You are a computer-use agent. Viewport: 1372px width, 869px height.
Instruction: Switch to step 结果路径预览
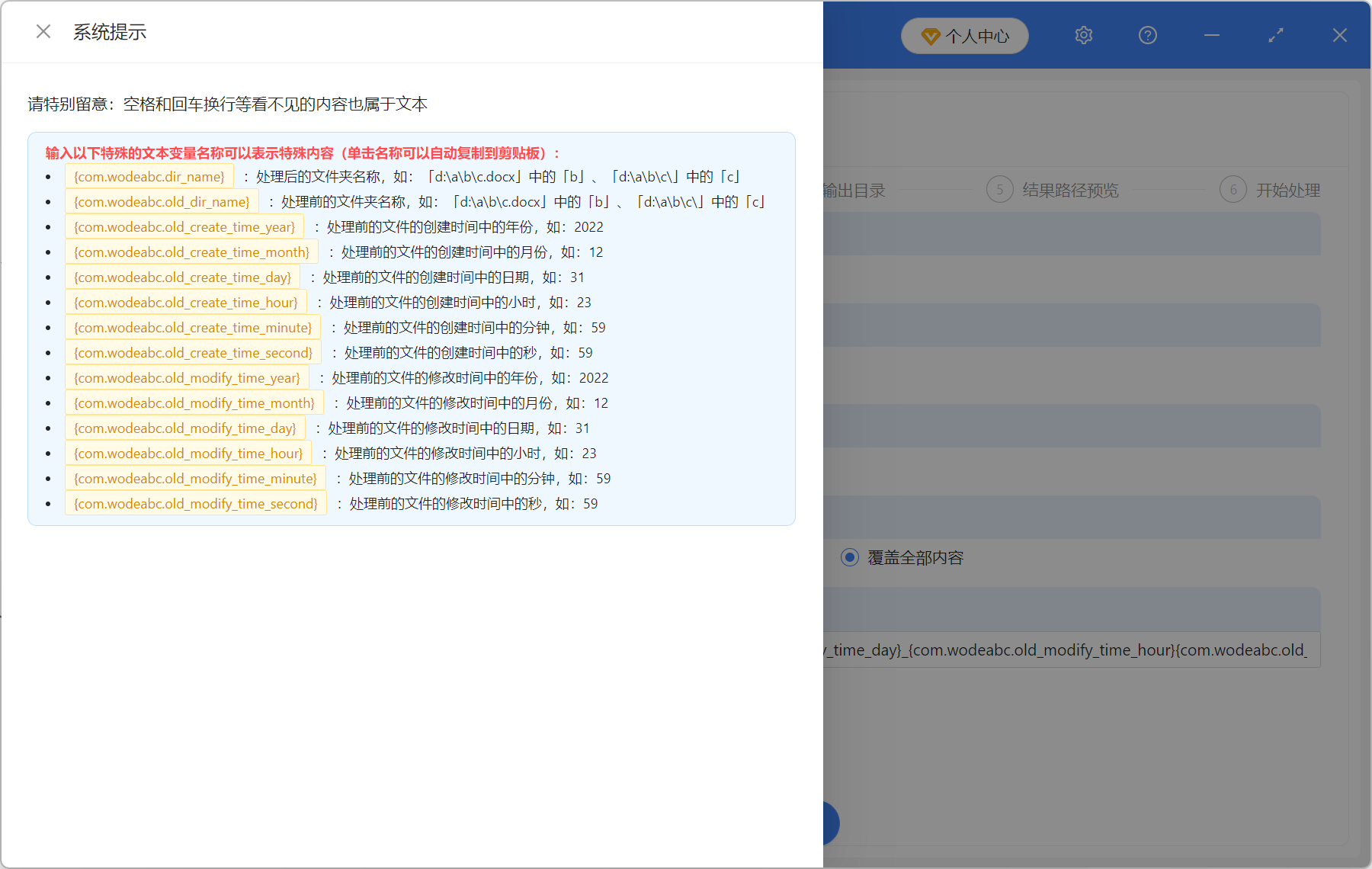click(1070, 190)
